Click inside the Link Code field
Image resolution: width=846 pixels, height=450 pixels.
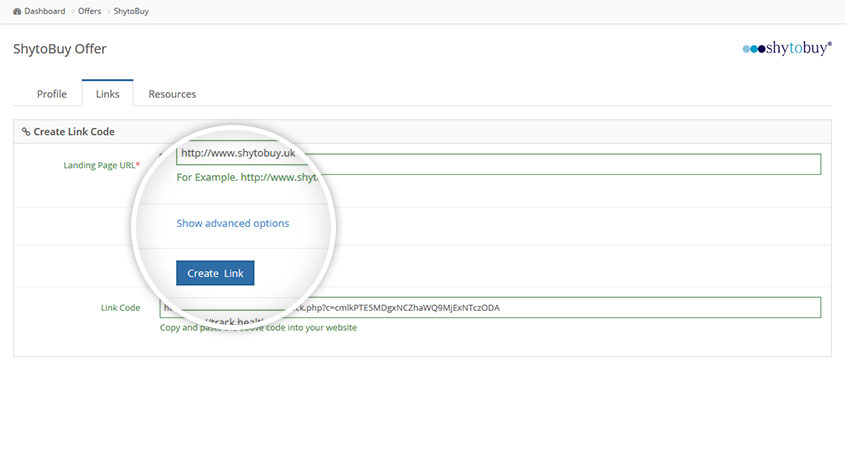pyautogui.click(x=600, y=307)
